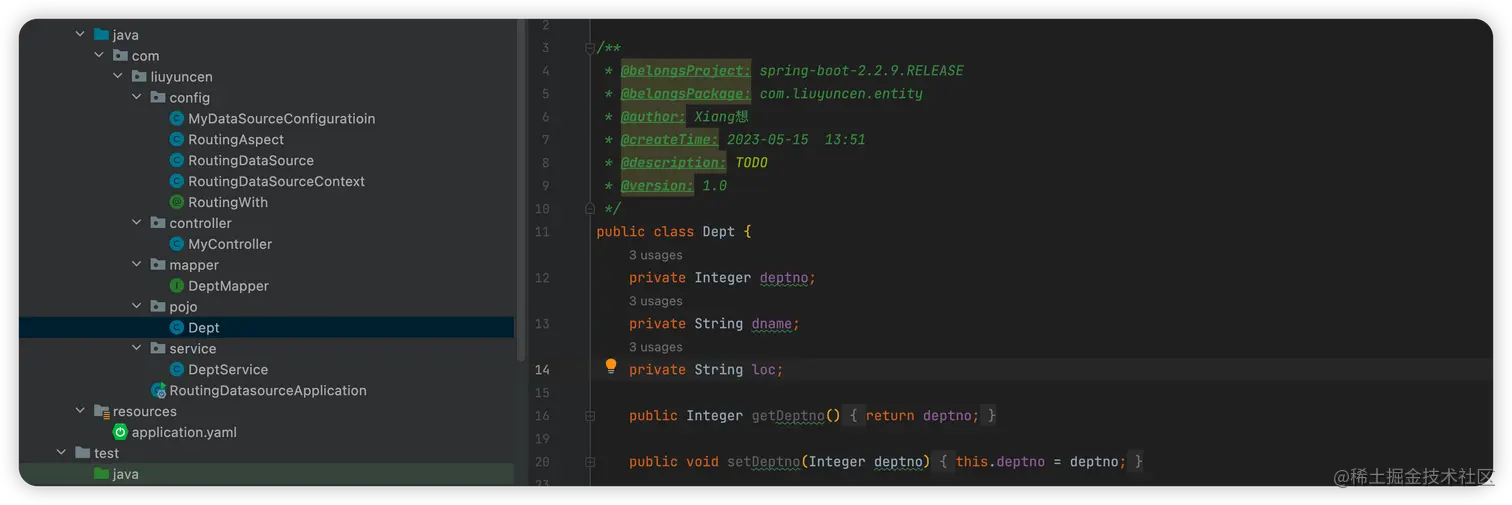Image resolution: width=1512 pixels, height=505 pixels.
Task: Click the project tree vertical scrollbar
Action: pos(520,190)
